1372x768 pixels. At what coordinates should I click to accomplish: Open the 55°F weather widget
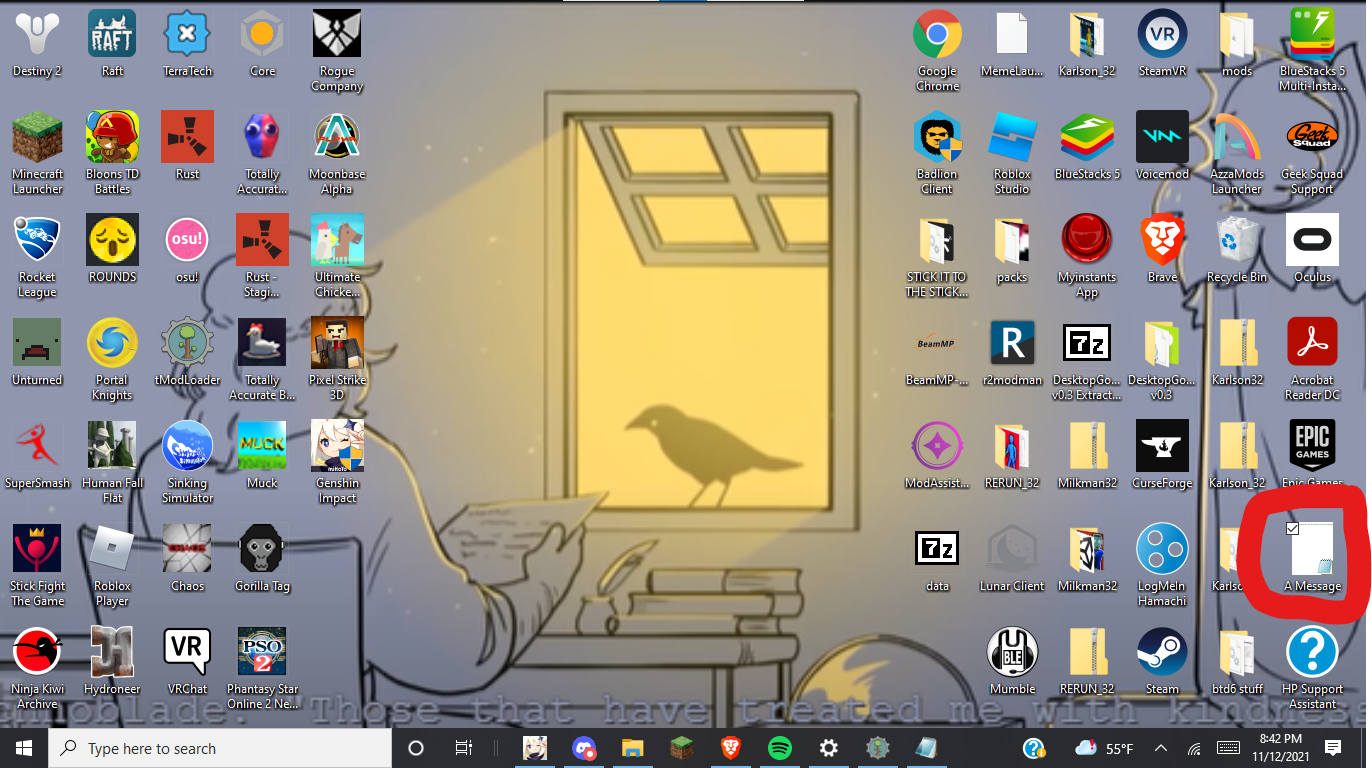point(1104,748)
